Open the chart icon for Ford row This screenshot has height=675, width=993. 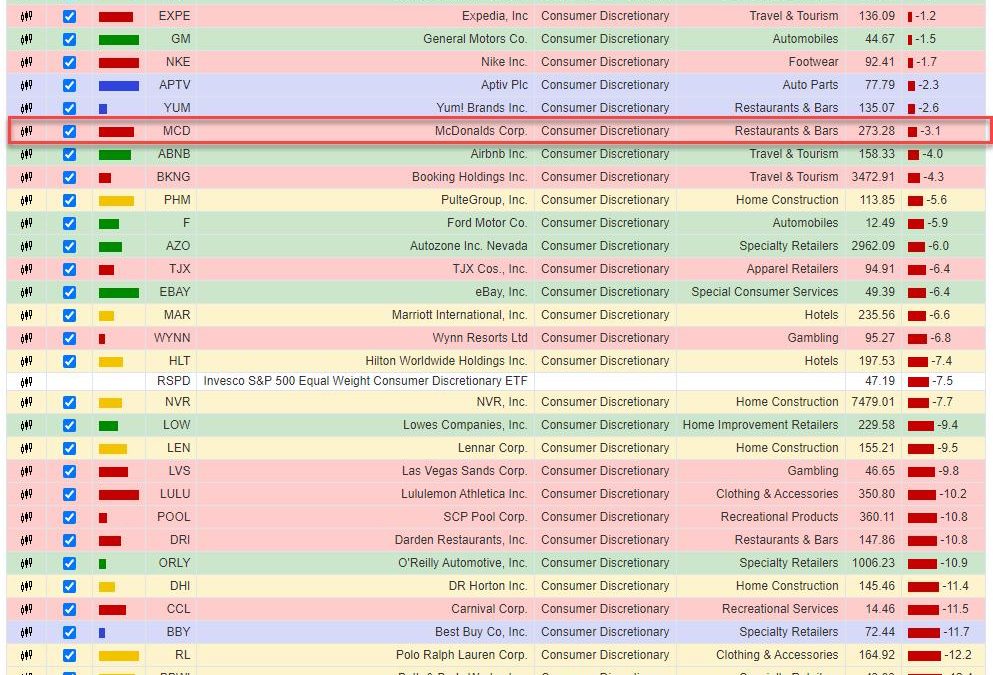click(x=26, y=223)
